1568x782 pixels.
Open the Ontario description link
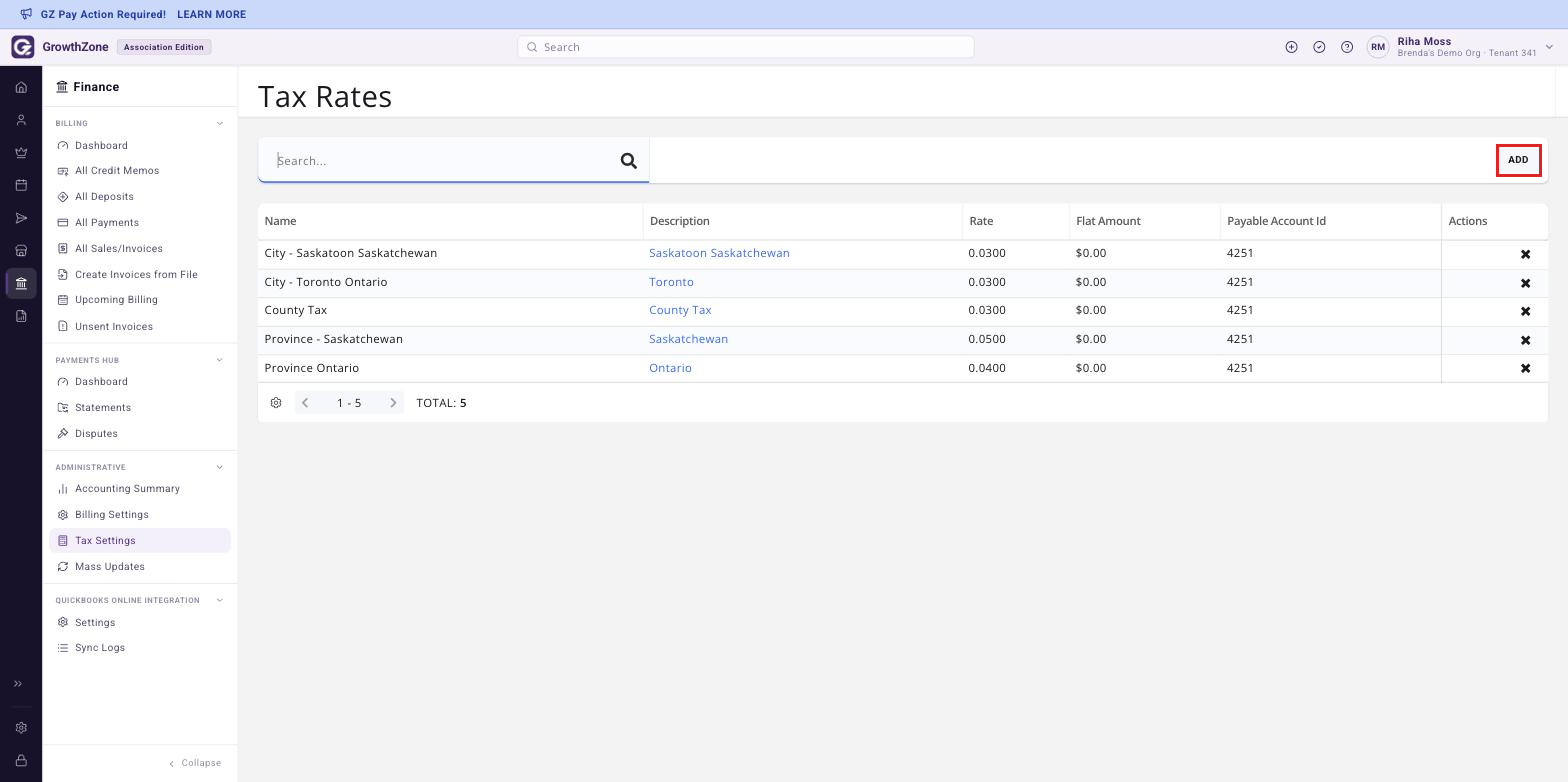(x=670, y=368)
